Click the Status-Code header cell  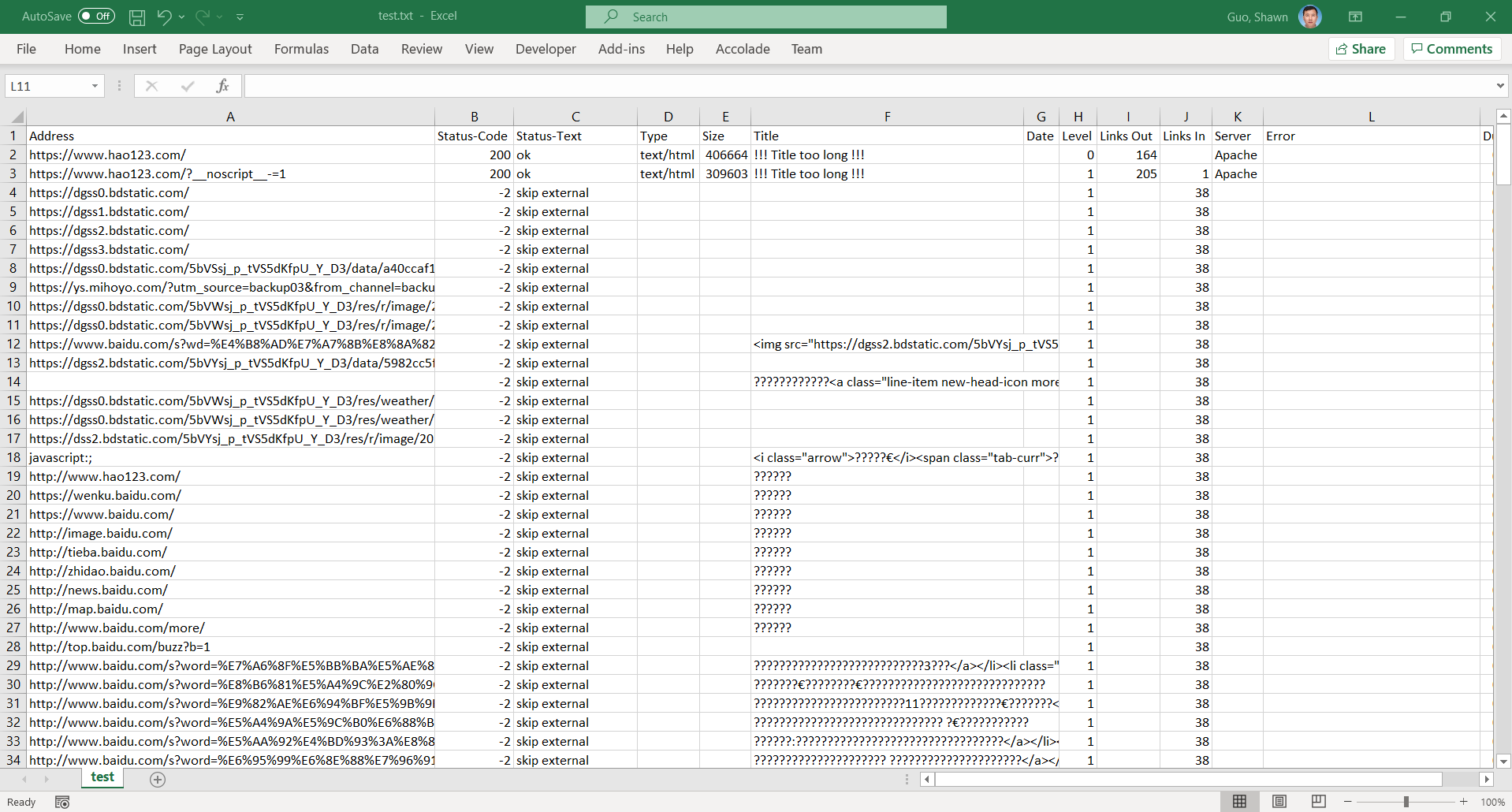(474, 136)
